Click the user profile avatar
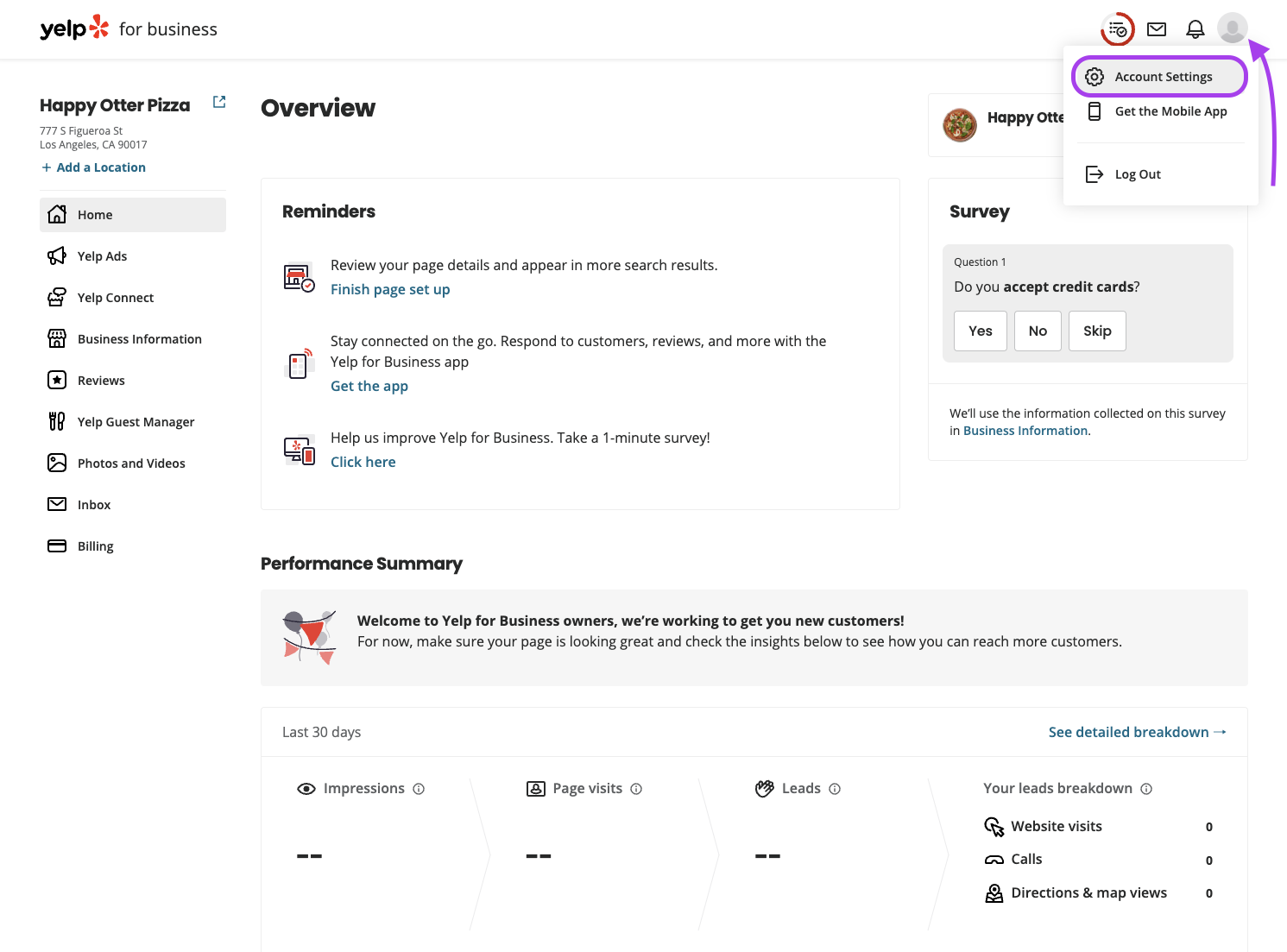 point(1233,28)
